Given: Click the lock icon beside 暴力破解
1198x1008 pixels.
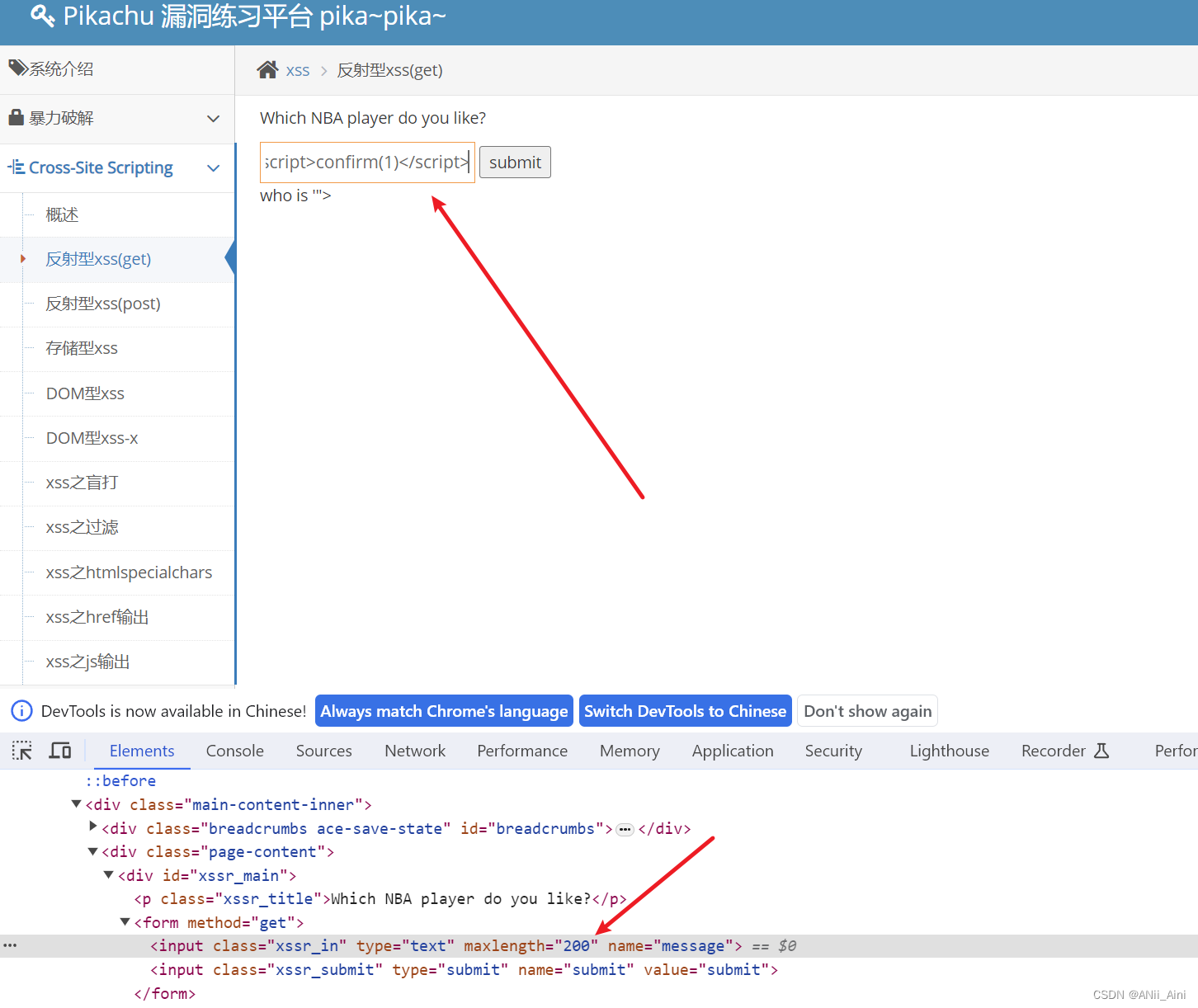Looking at the screenshot, I should point(17,117).
